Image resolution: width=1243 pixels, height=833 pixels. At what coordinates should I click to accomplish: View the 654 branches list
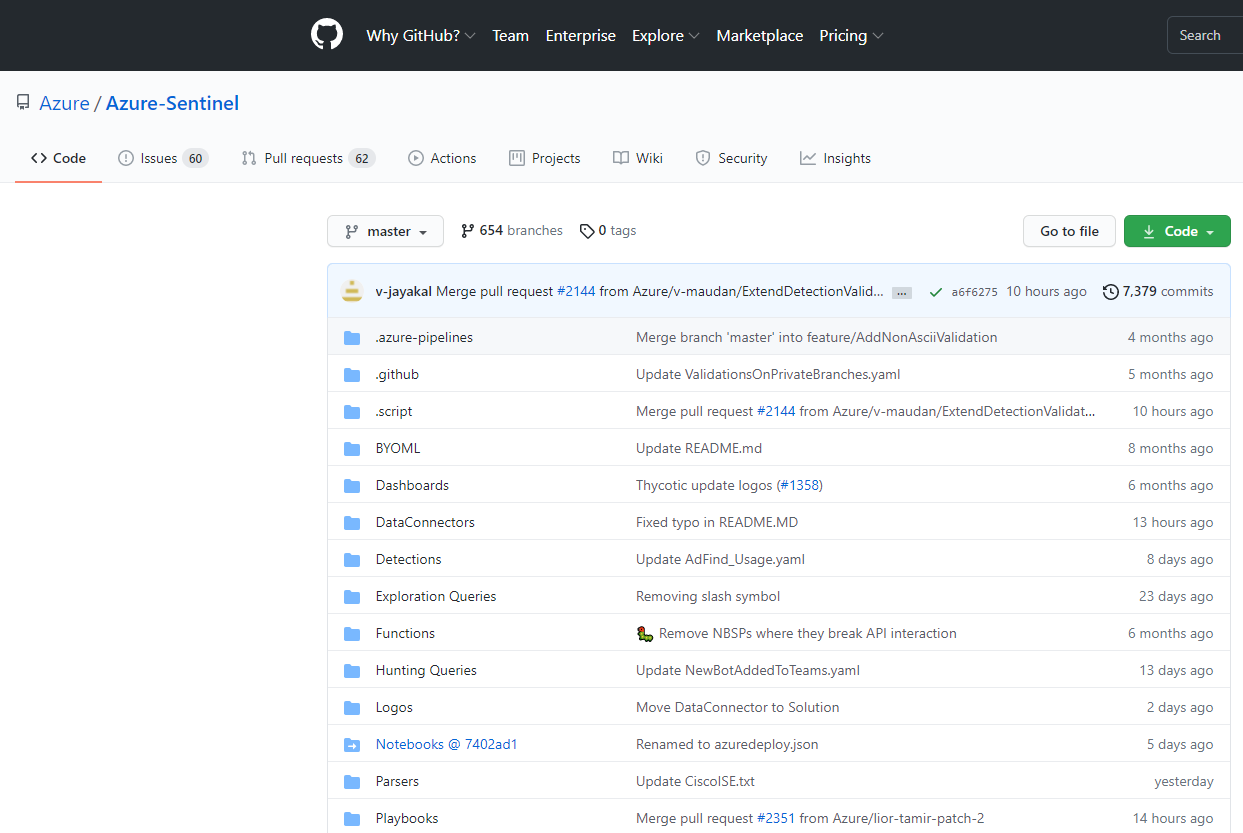point(511,230)
